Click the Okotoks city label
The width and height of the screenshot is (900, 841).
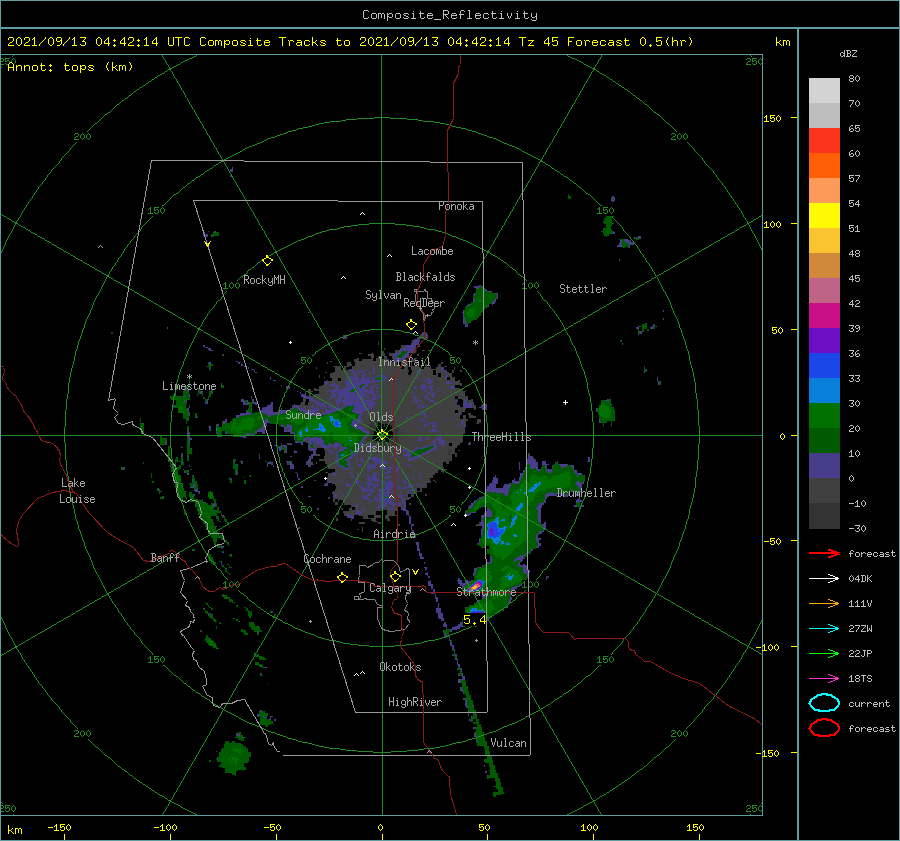(400, 666)
